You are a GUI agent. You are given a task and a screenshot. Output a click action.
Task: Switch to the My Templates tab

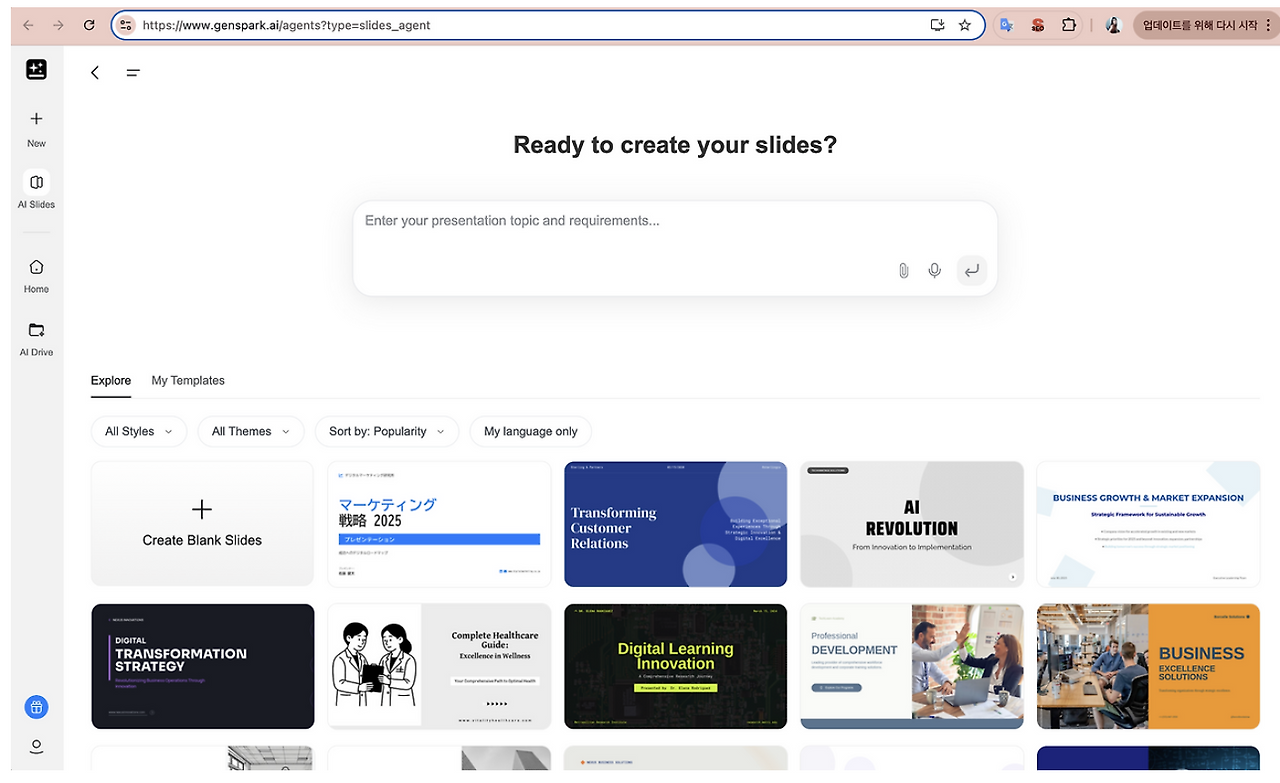(188, 381)
